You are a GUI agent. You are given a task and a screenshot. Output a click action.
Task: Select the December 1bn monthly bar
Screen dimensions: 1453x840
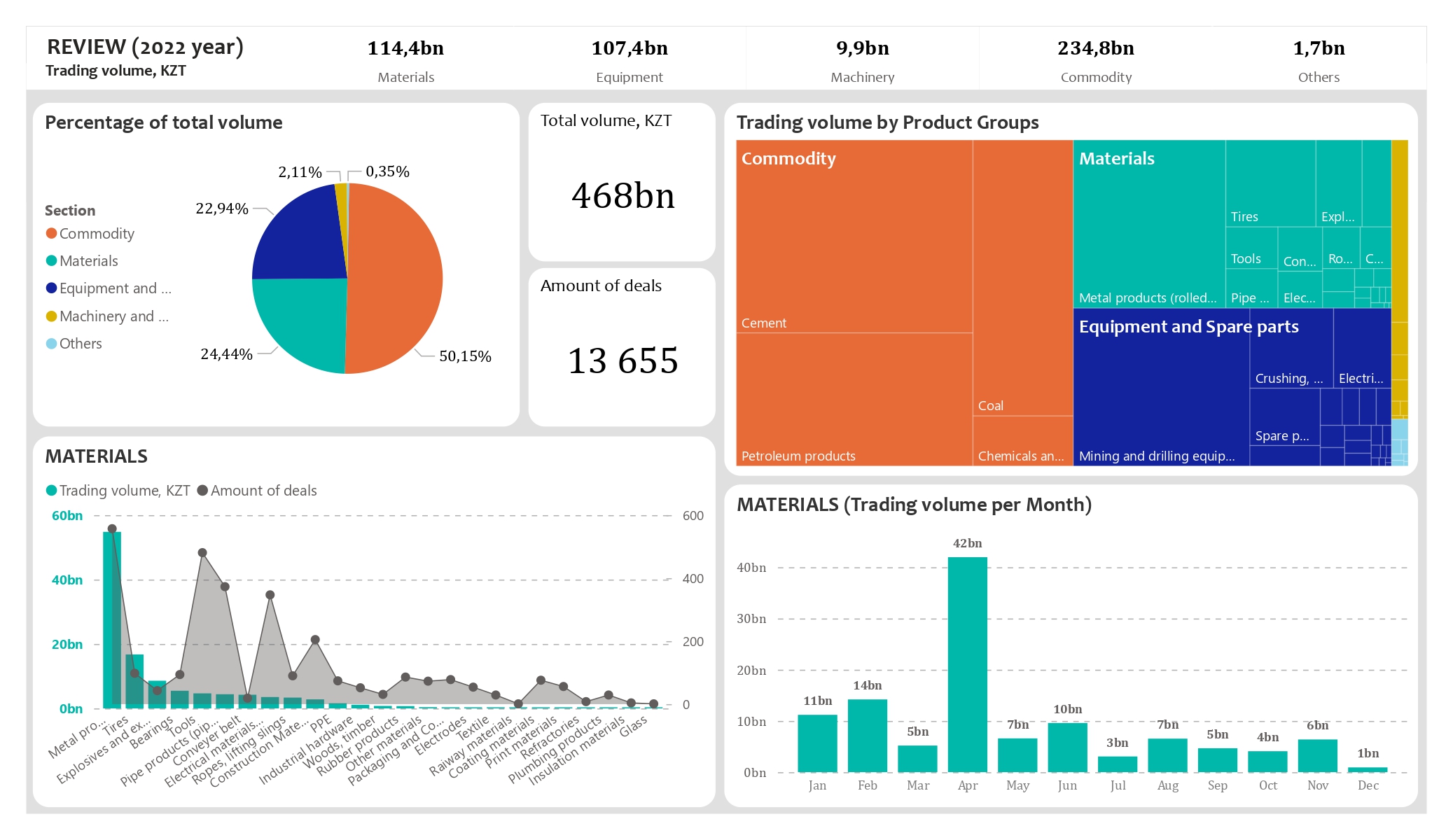point(1368,770)
